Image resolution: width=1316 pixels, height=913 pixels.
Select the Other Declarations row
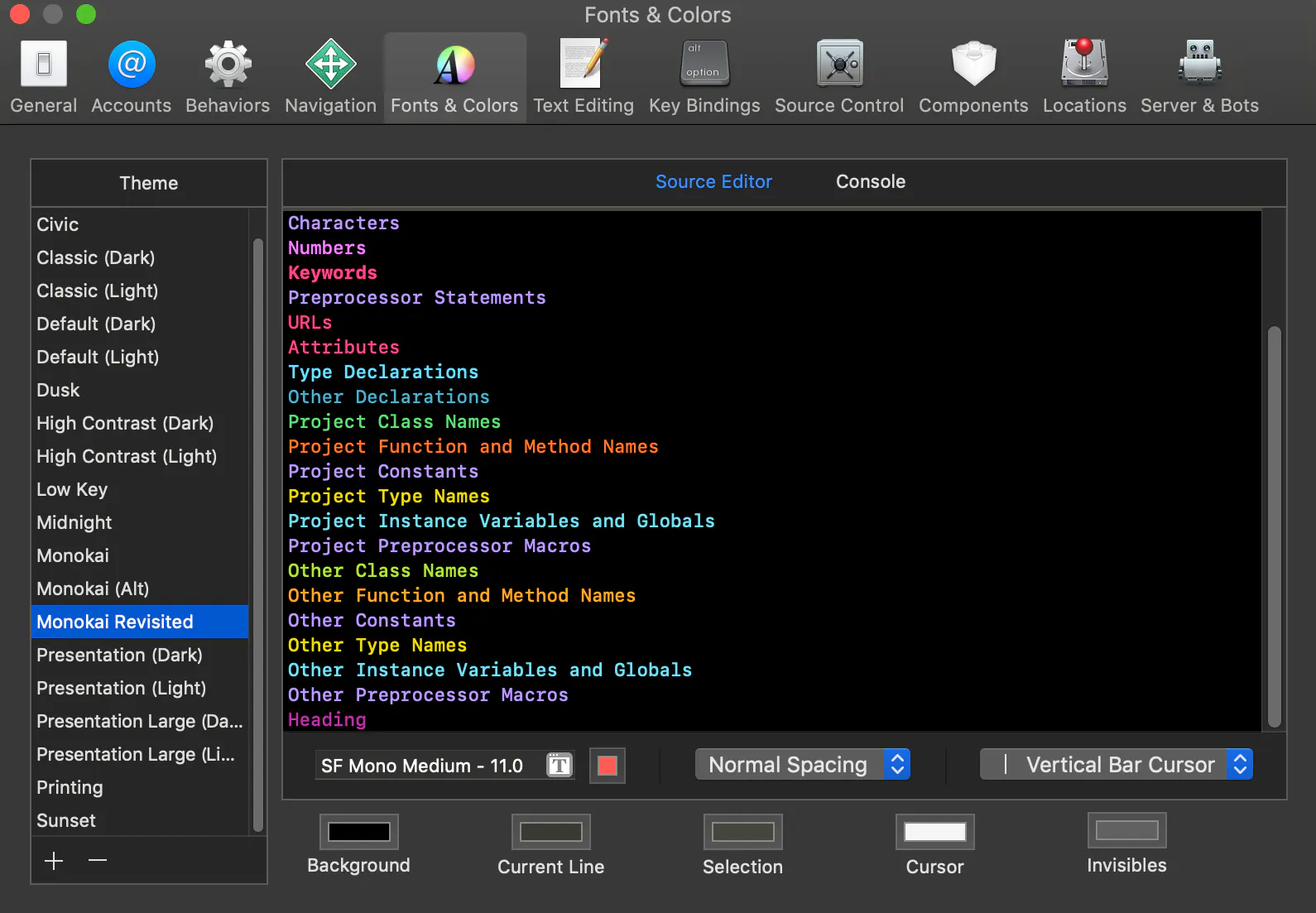773,397
